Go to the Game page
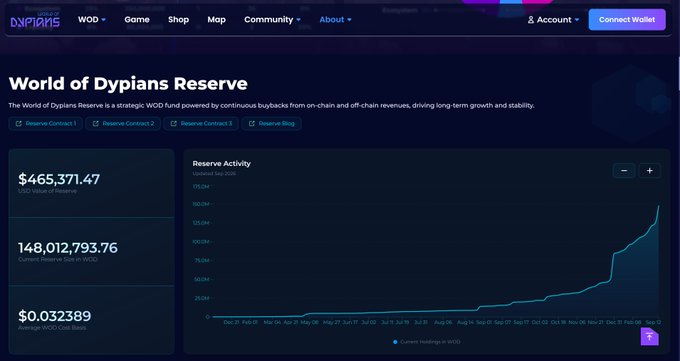The width and height of the screenshot is (680, 361). coord(137,20)
